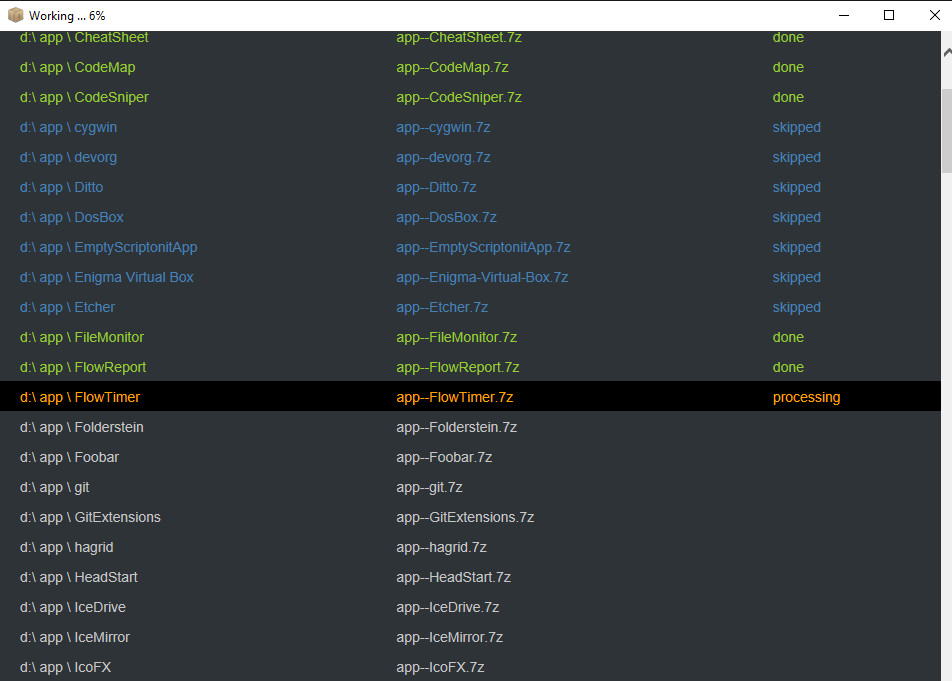Click the done status of FileMonitor
Image resolution: width=952 pixels, height=681 pixels.
(788, 337)
